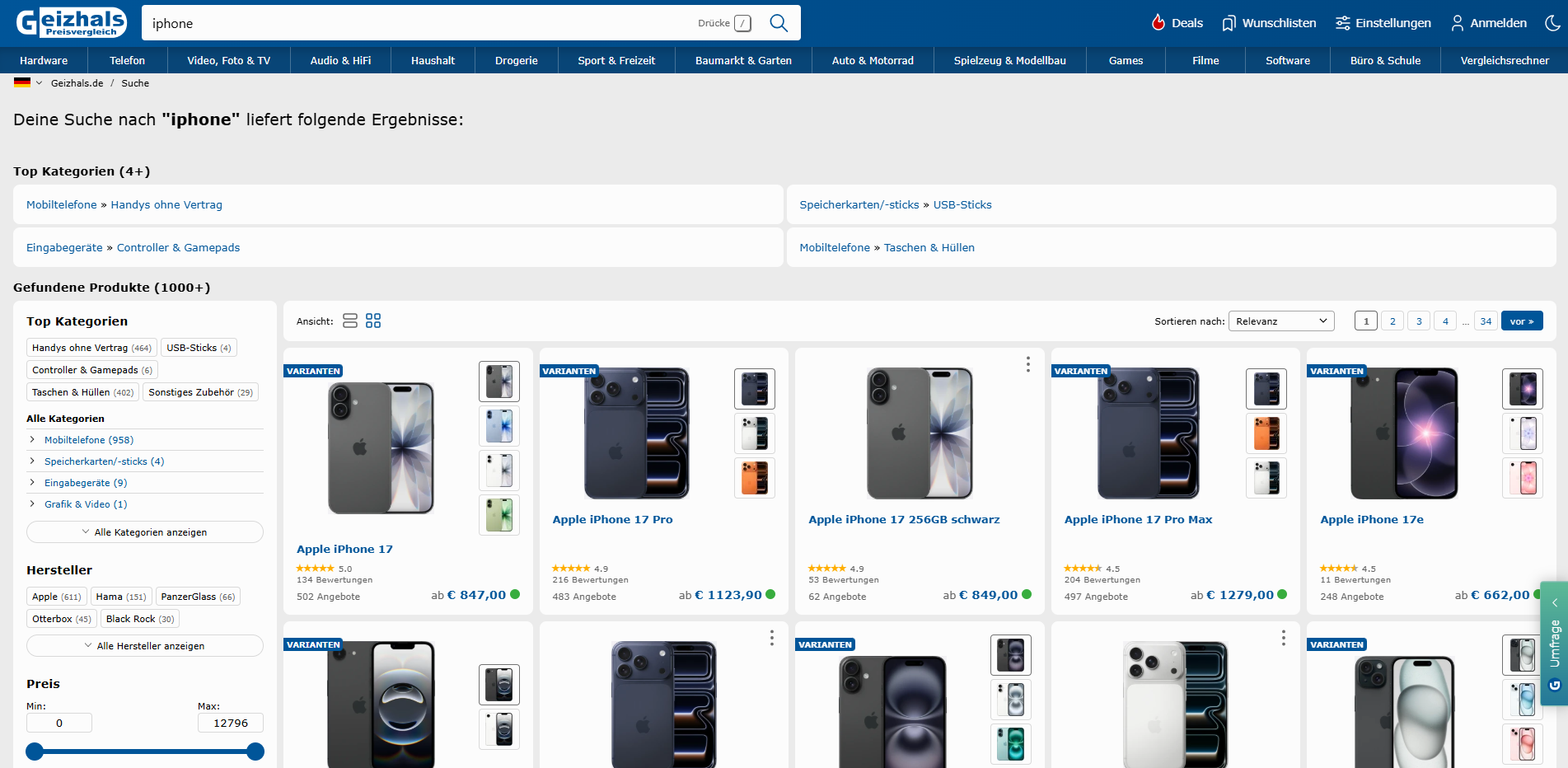
Task: Open the Hardware menu
Action: tap(44, 60)
